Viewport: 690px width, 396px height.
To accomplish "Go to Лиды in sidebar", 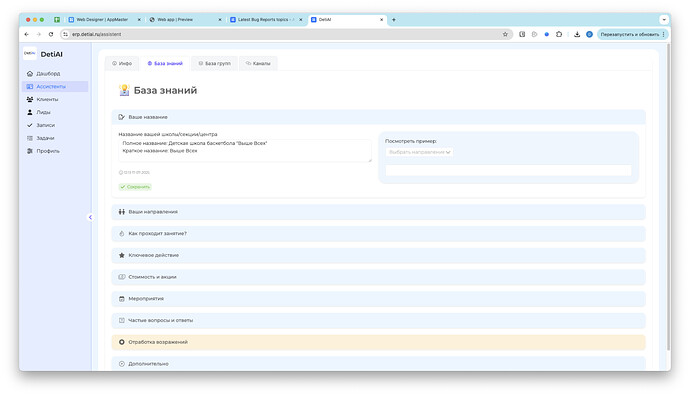I will pos(39,112).
